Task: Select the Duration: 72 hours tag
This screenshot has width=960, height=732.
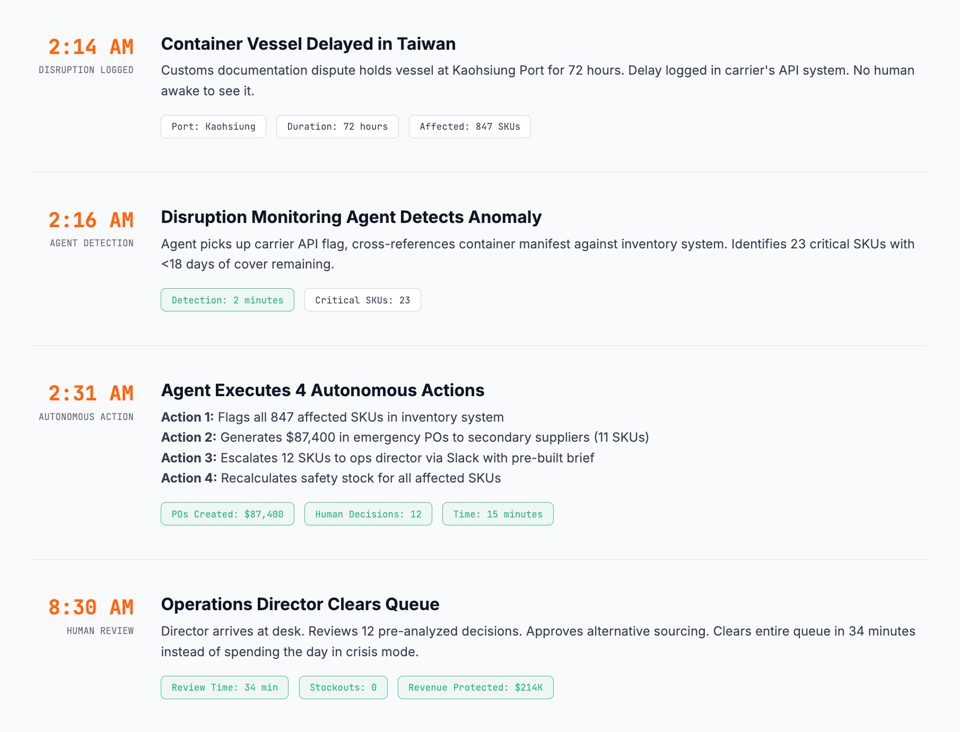Action: point(337,127)
